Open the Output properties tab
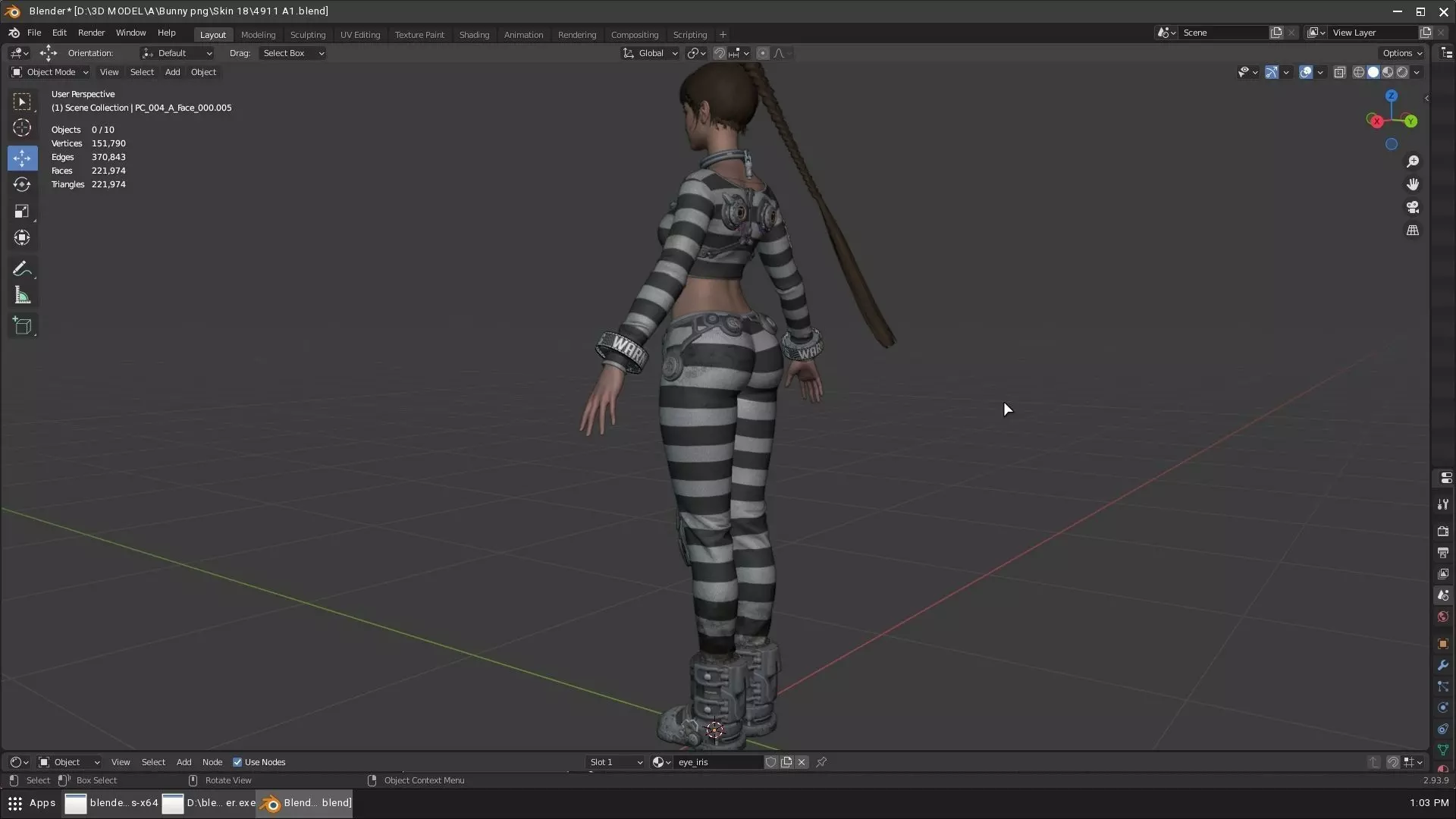The height and width of the screenshot is (819, 1456). pos(1443,552)
